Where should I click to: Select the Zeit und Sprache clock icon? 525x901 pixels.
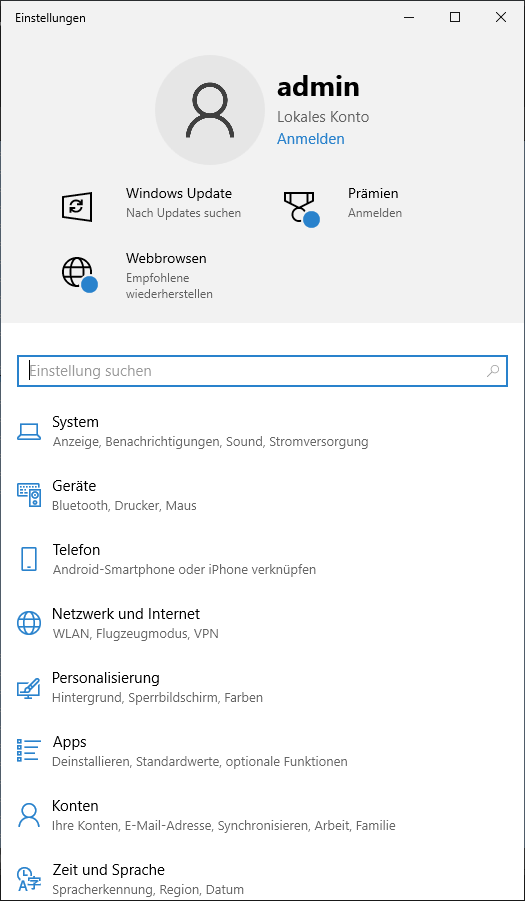(x=29, y=878)
